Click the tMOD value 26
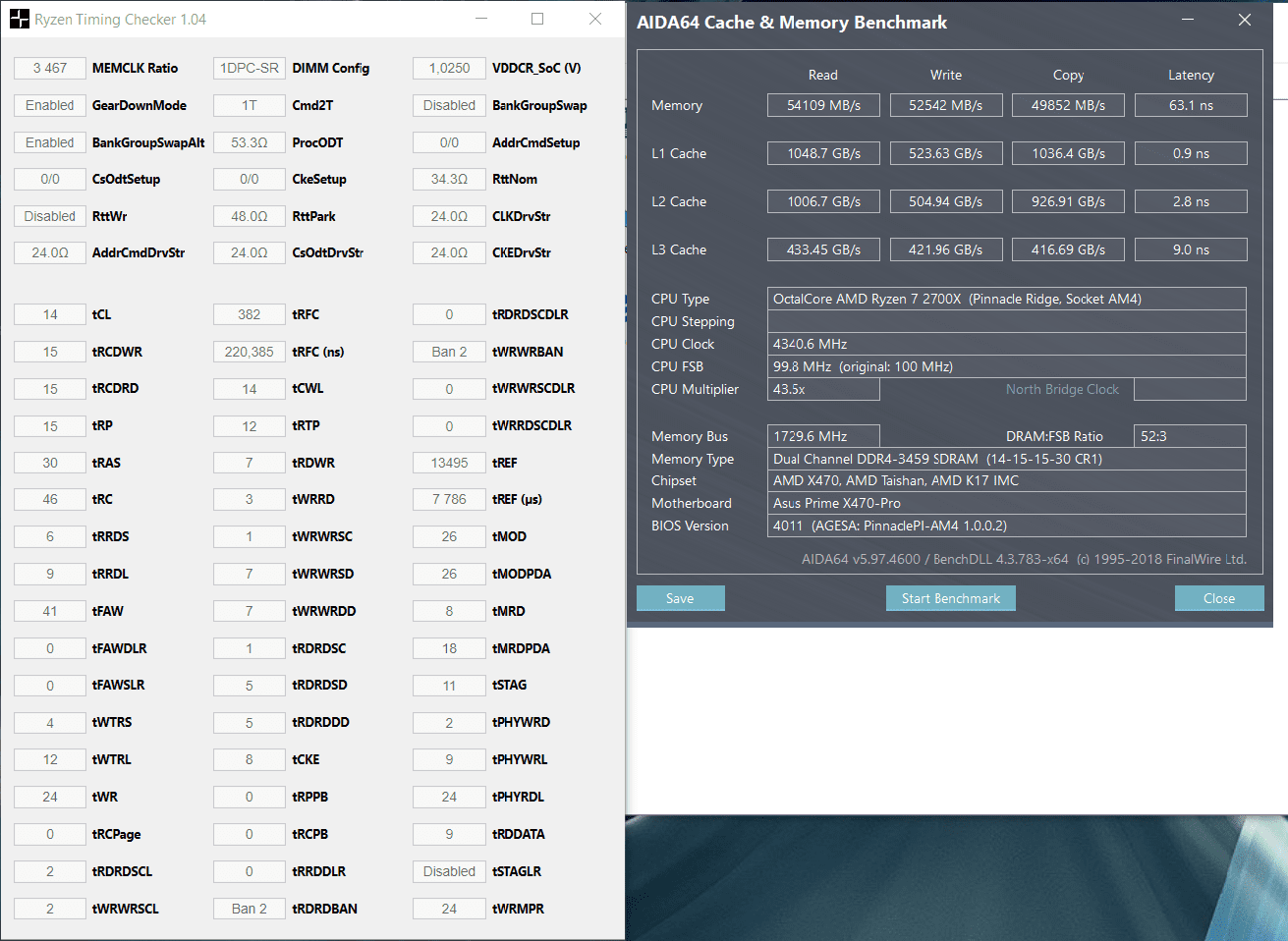Screen dimensions: 1288x941 449,536
